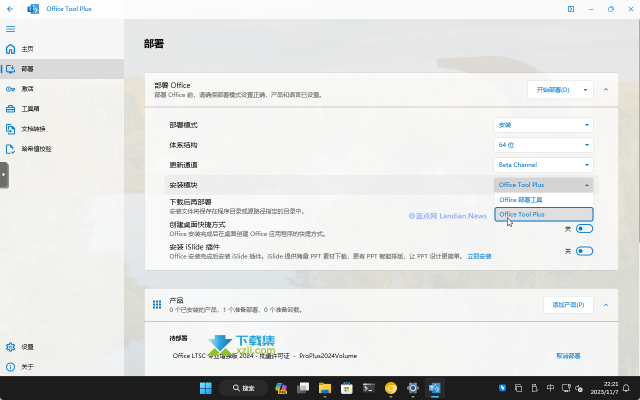Viewport: 640px width, 400px height.
Task: Open the 激活 activation page
Action: coord(62,89)
